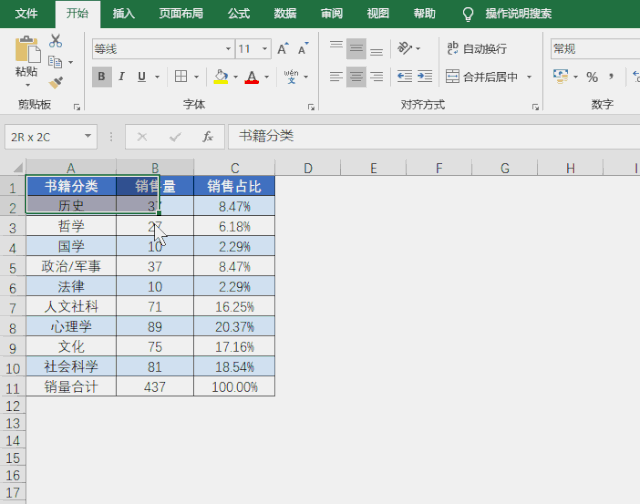
Task: Align text left
Action: tap(336, 76)
